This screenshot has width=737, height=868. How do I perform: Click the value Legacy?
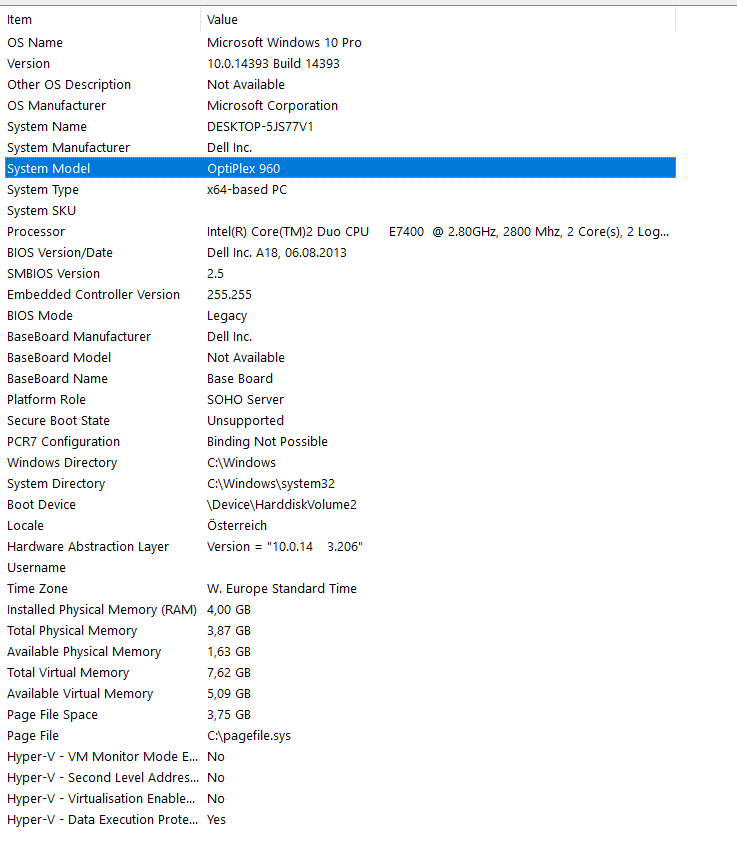point(227,316)
